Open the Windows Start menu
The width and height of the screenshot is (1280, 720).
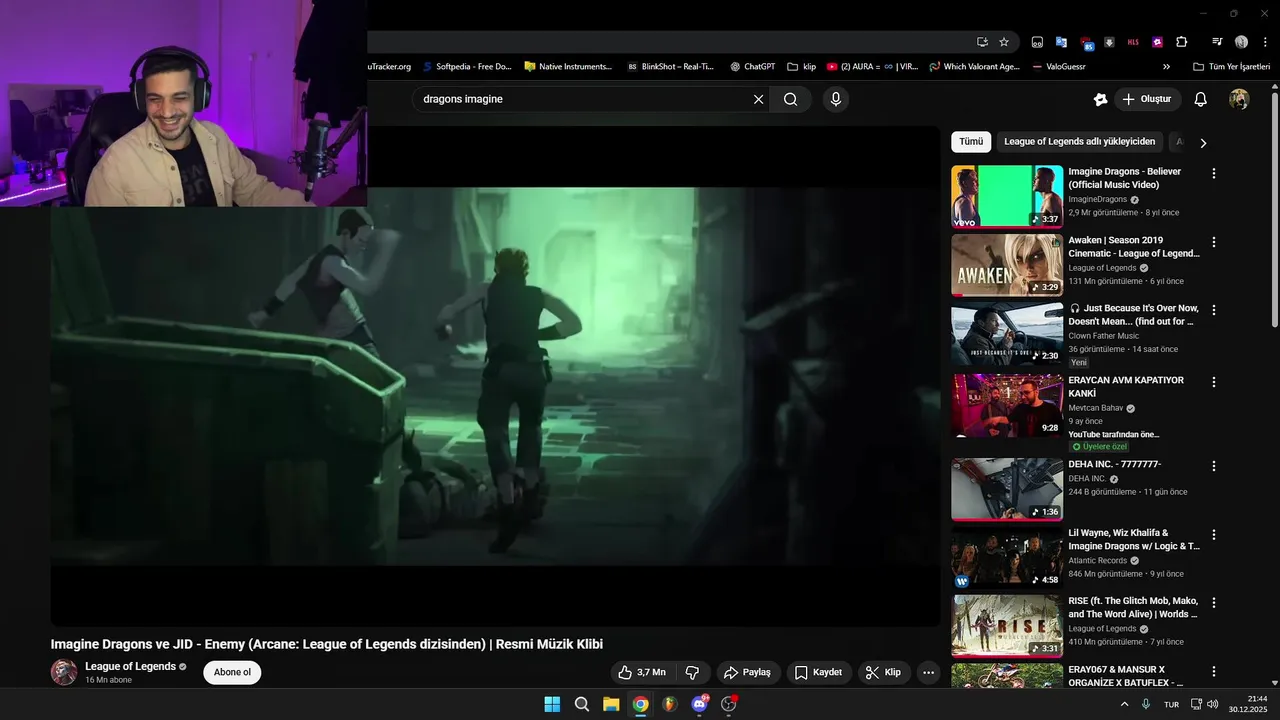[x=552, y=704]
